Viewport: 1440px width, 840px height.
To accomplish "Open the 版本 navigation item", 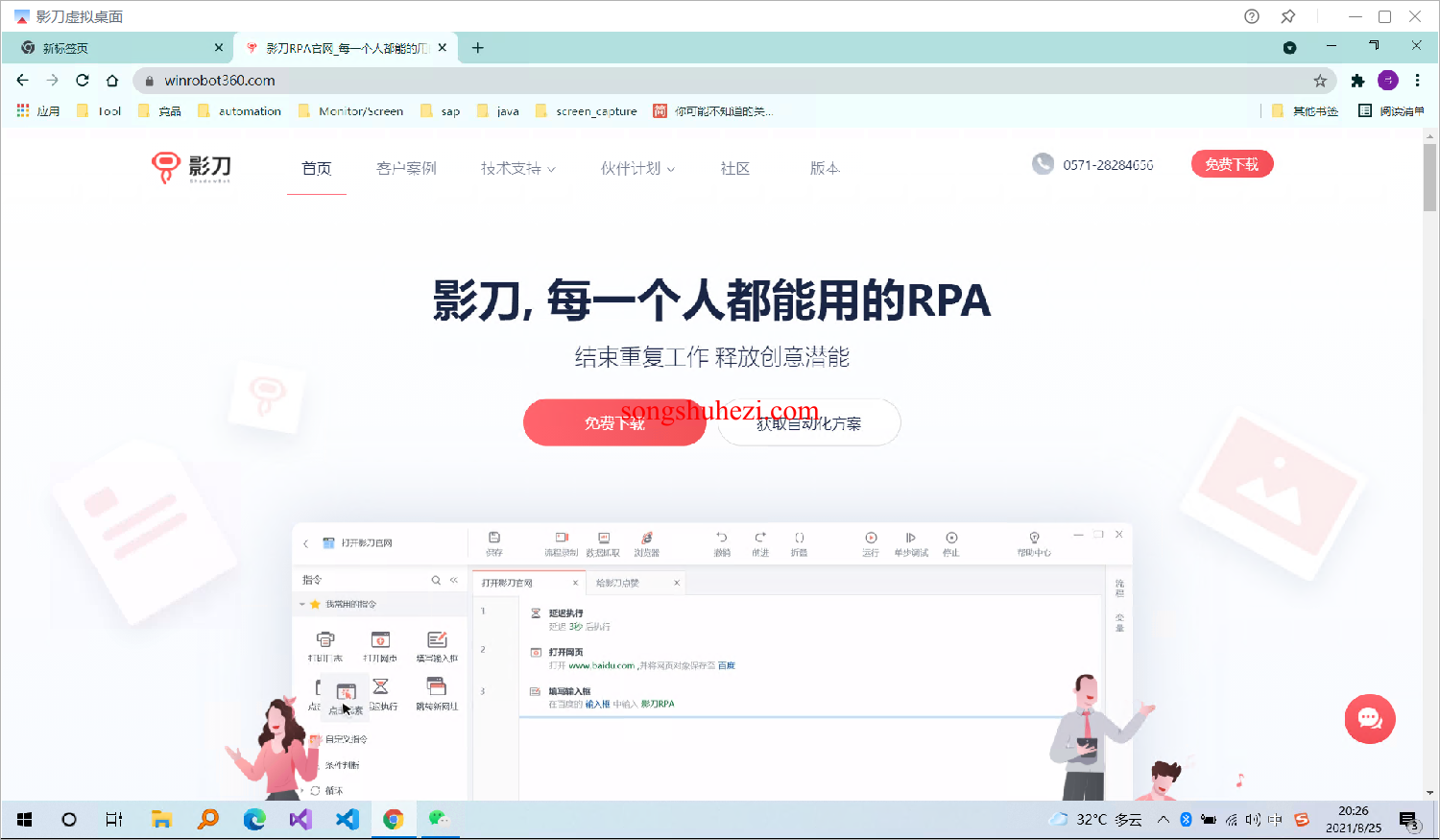I will (x=825, y=169).
